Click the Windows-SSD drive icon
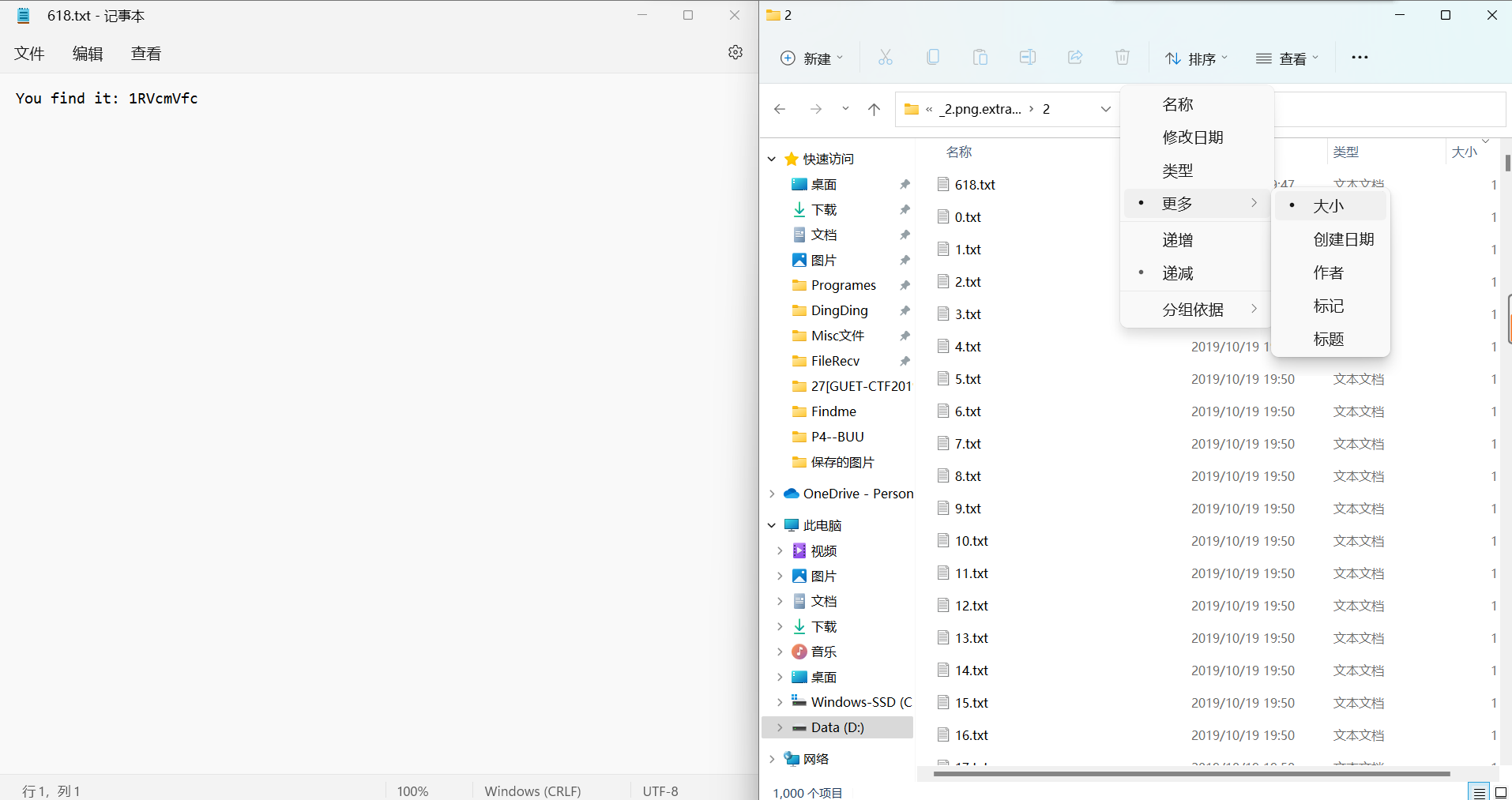Screen dimensions: 1512x800 [x=799, y=701]
